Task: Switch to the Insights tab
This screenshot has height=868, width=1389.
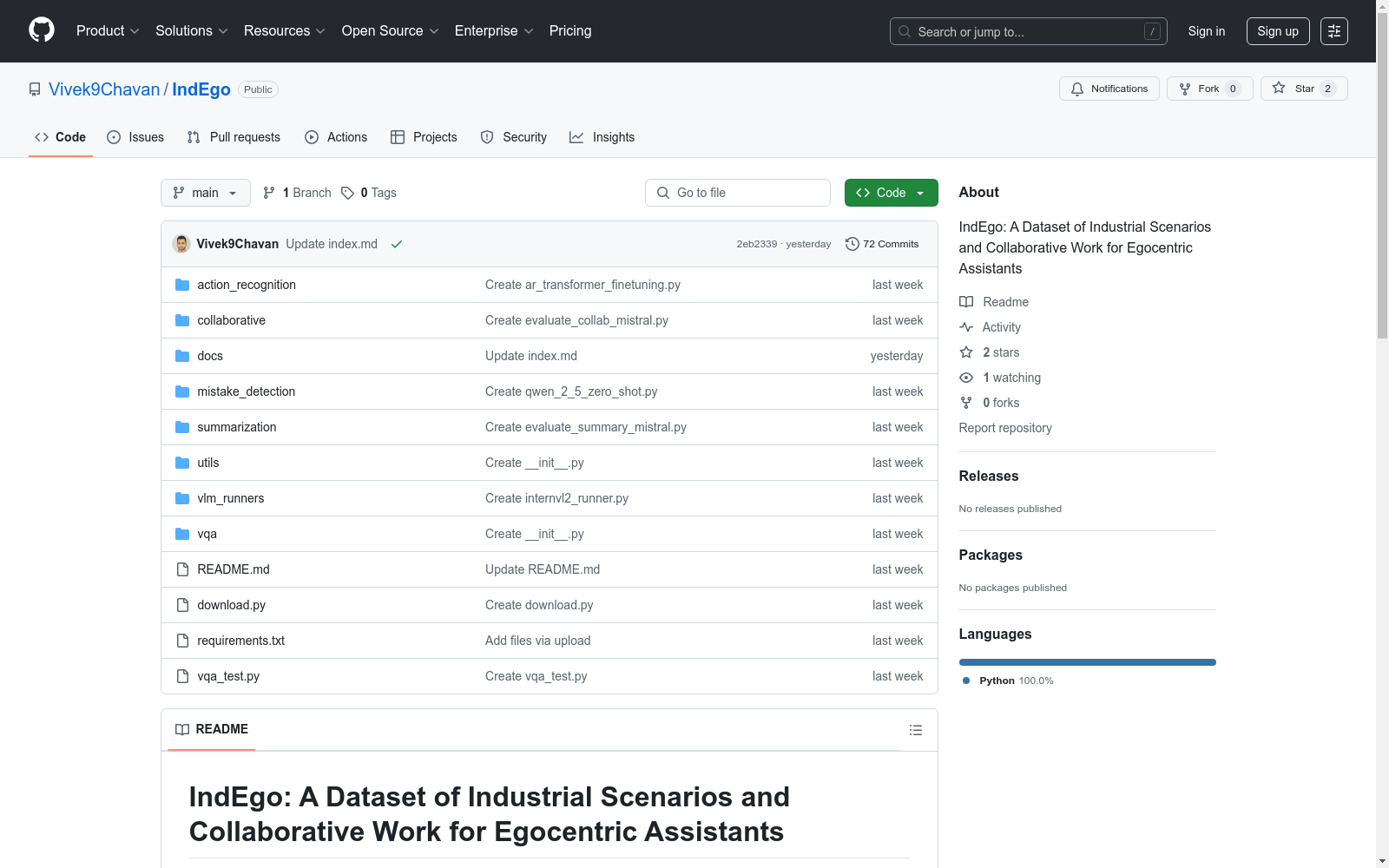Action: click(602, 137)
